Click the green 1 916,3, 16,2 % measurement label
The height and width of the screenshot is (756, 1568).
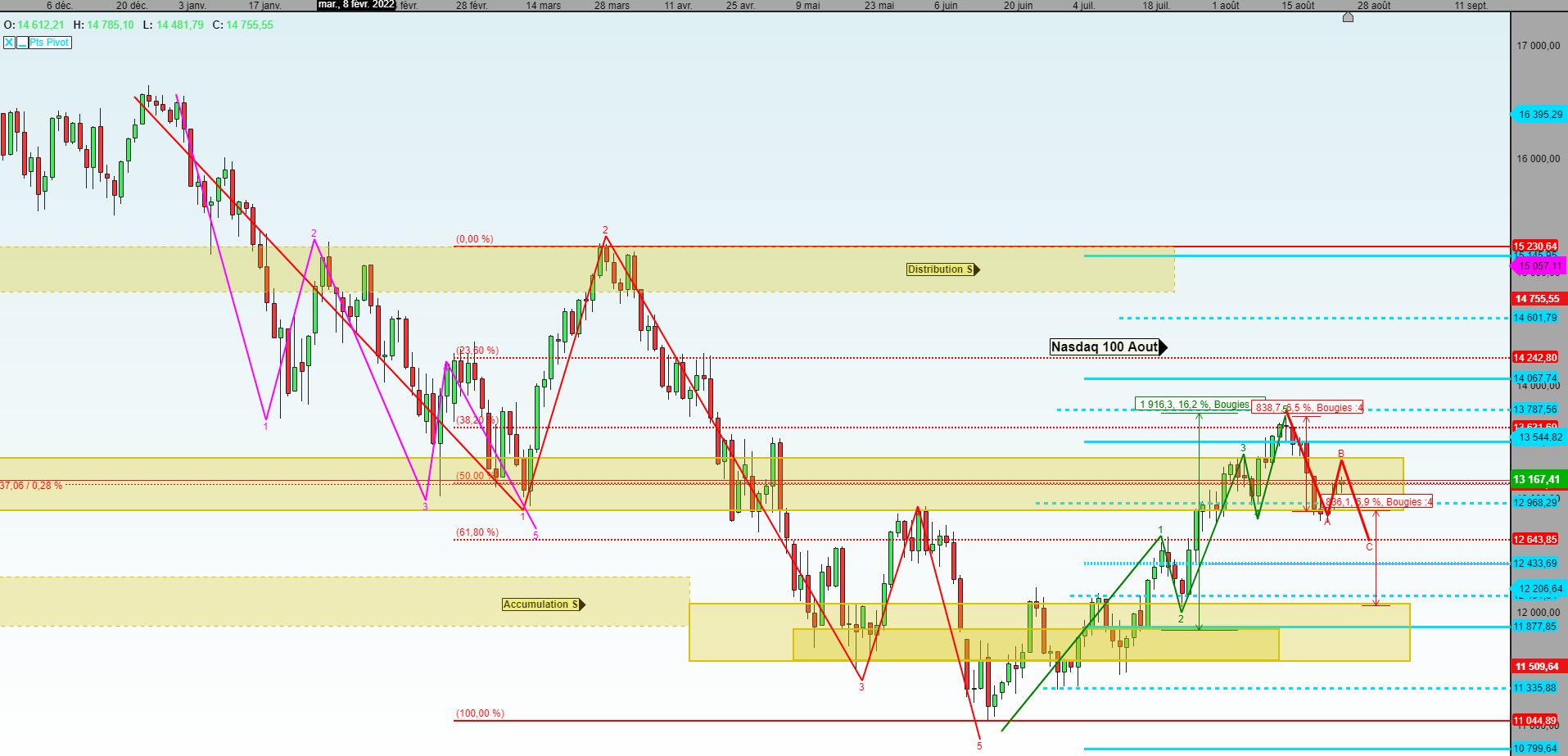1194,405
